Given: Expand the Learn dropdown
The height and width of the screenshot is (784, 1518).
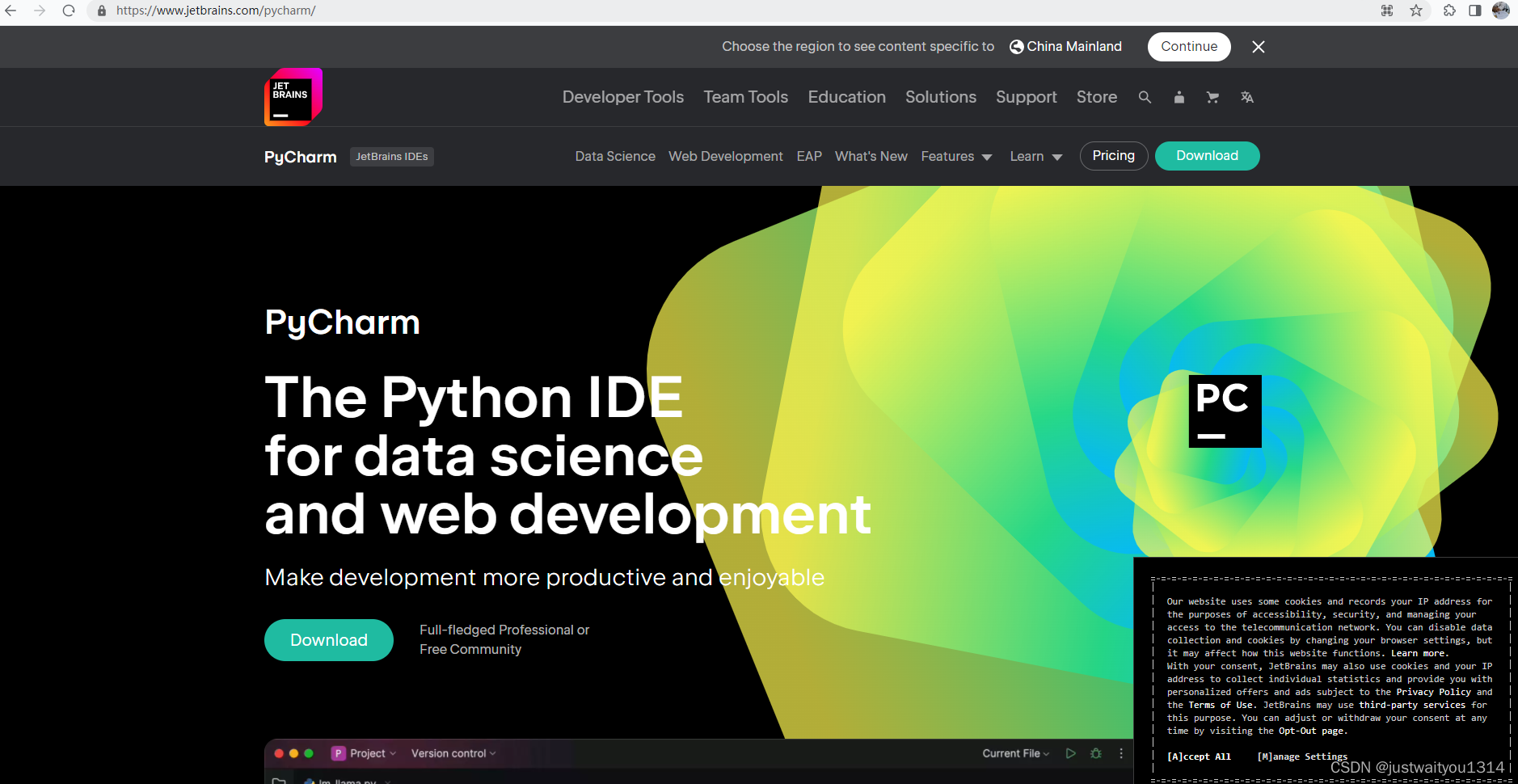Looking at the screenshot, I should point(1036,156).
